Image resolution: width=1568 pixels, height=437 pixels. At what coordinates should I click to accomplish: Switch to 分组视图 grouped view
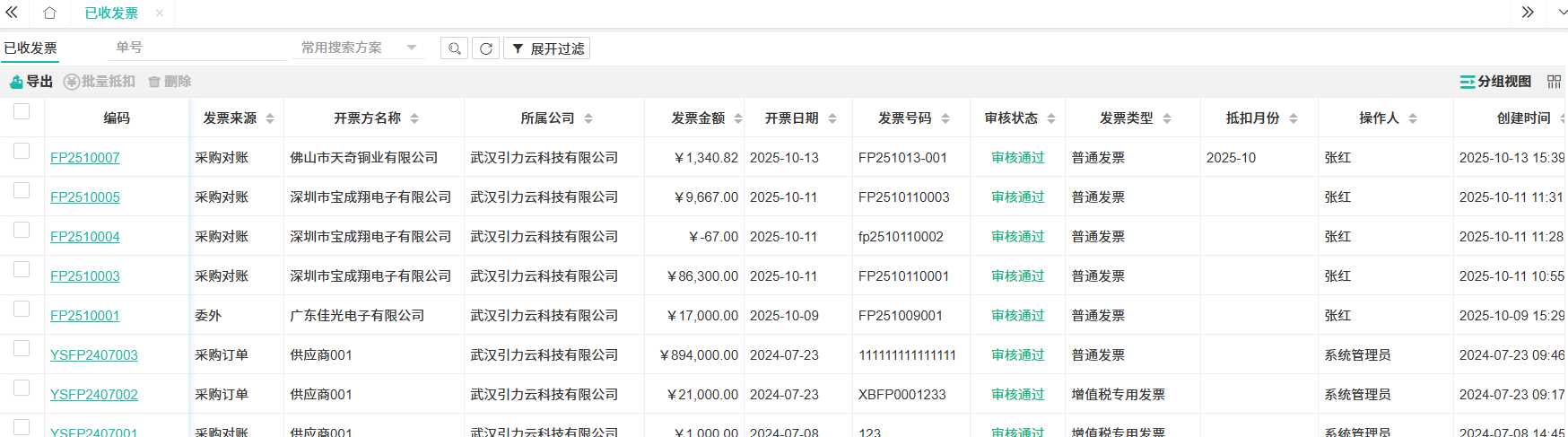[x=1495, y=82]
